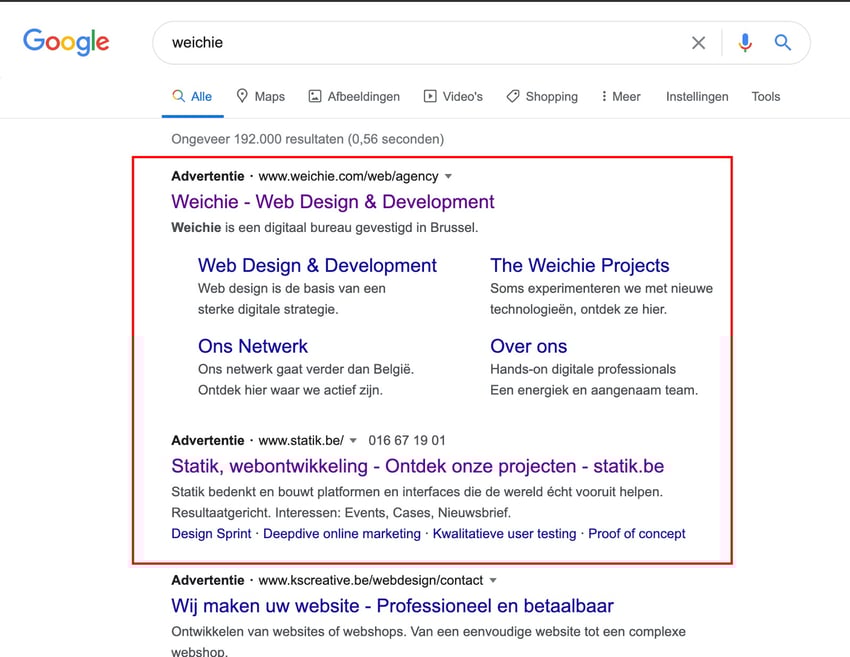The image size is (850, 657).
Task: Open the Tools option
Action: click(765, 96)
